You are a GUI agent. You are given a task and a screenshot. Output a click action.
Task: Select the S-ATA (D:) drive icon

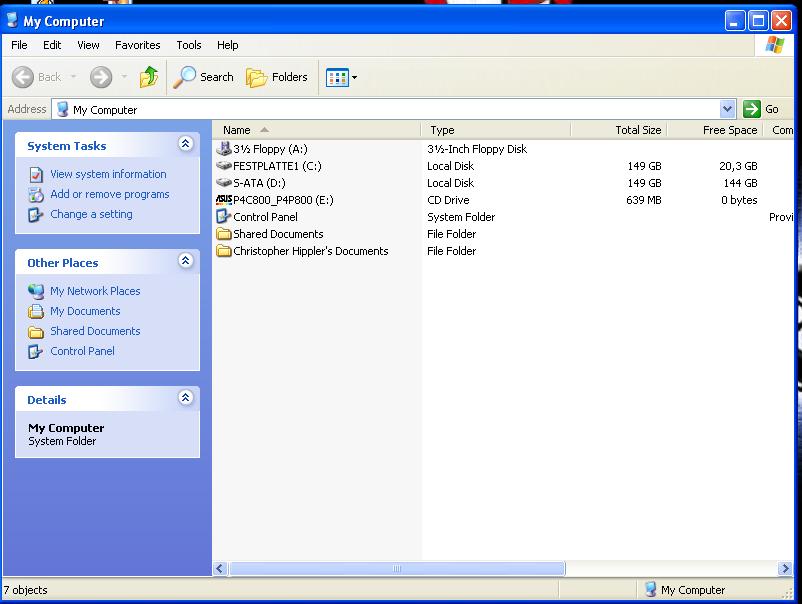point(224,182)
